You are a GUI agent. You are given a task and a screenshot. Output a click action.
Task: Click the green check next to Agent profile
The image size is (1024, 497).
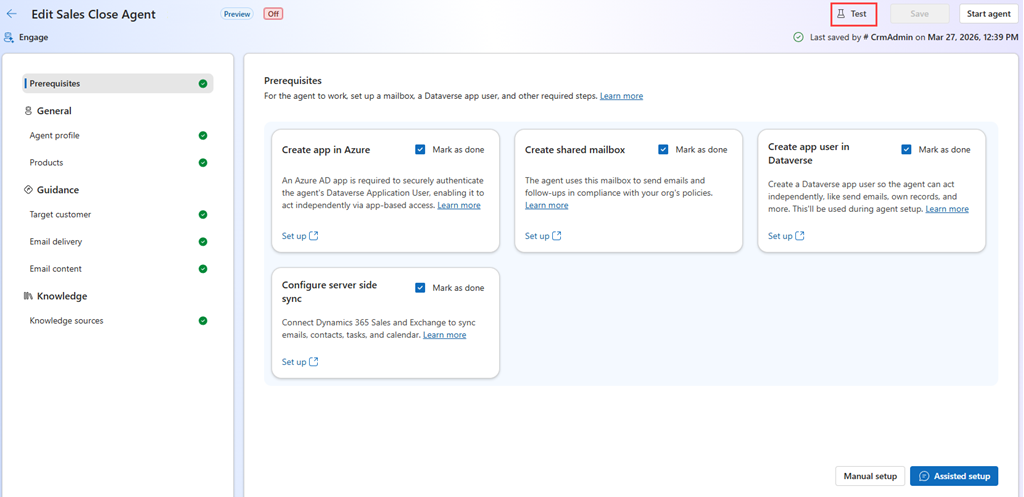click(x=203, y=136)
